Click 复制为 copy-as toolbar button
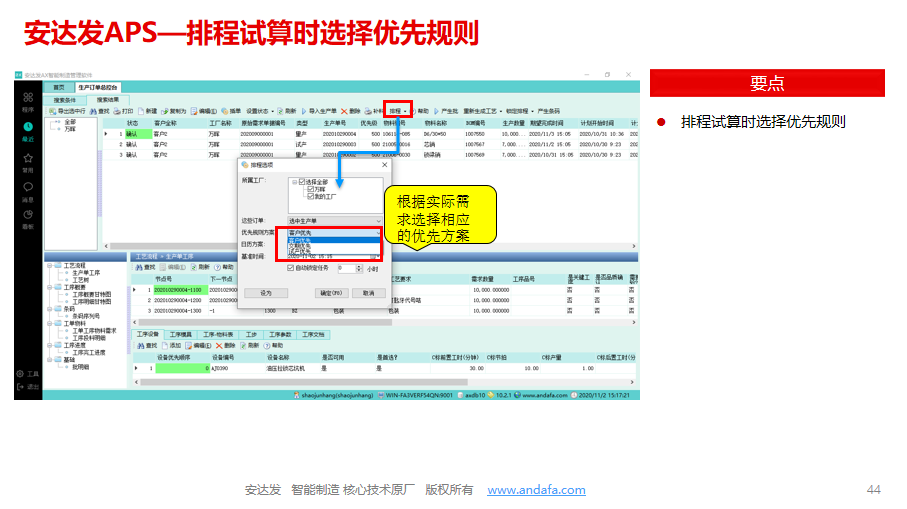The image size is (907, 509). point(174,111)
